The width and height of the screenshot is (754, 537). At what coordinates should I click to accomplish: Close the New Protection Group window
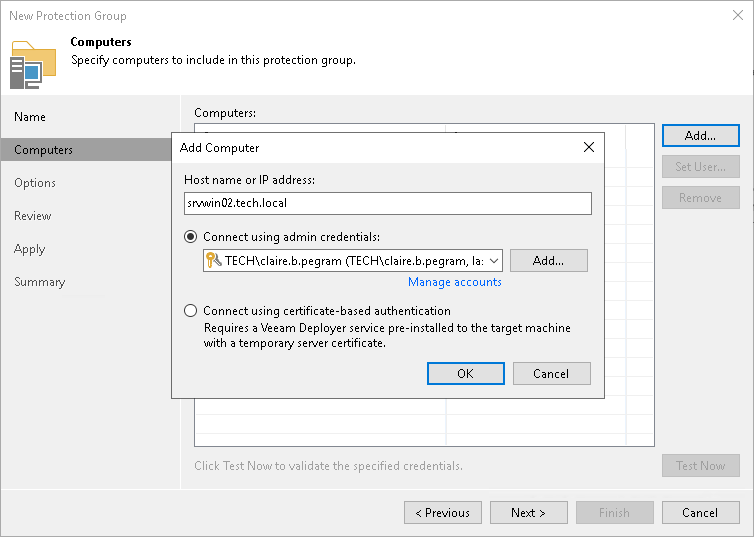[x=738, y=15]
